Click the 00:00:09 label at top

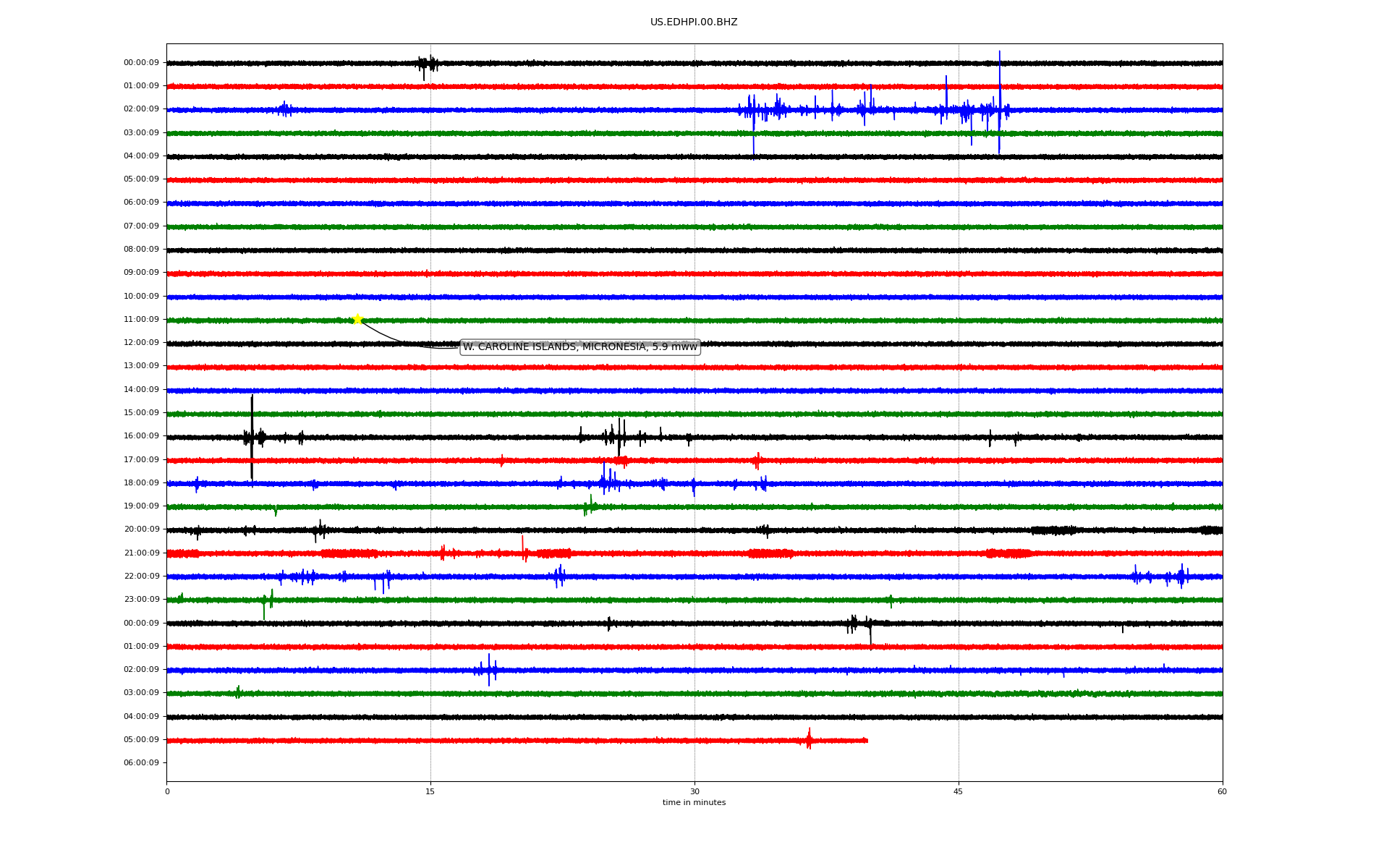point(141,63)
